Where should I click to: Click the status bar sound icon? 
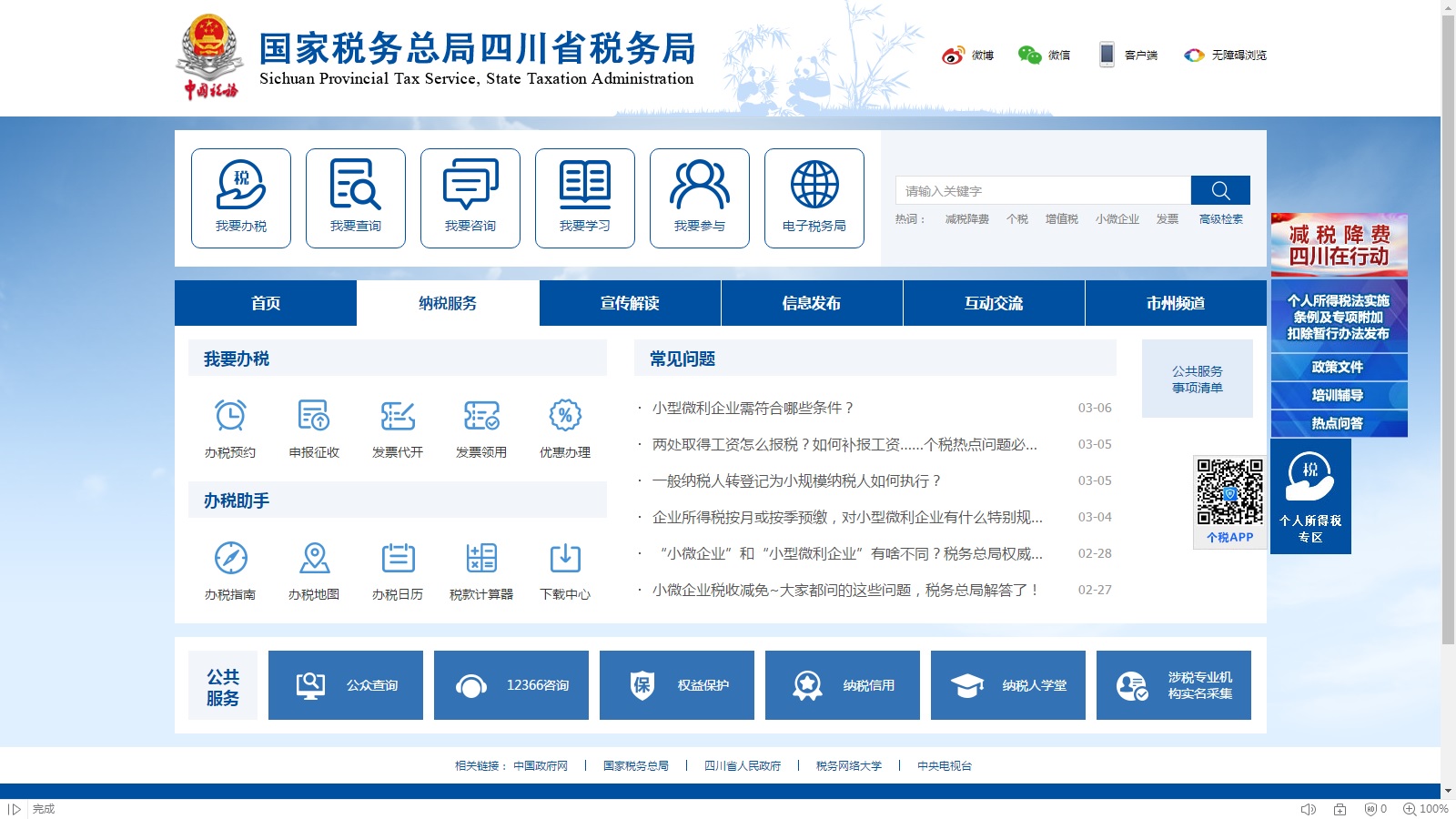pos(1309,809)
